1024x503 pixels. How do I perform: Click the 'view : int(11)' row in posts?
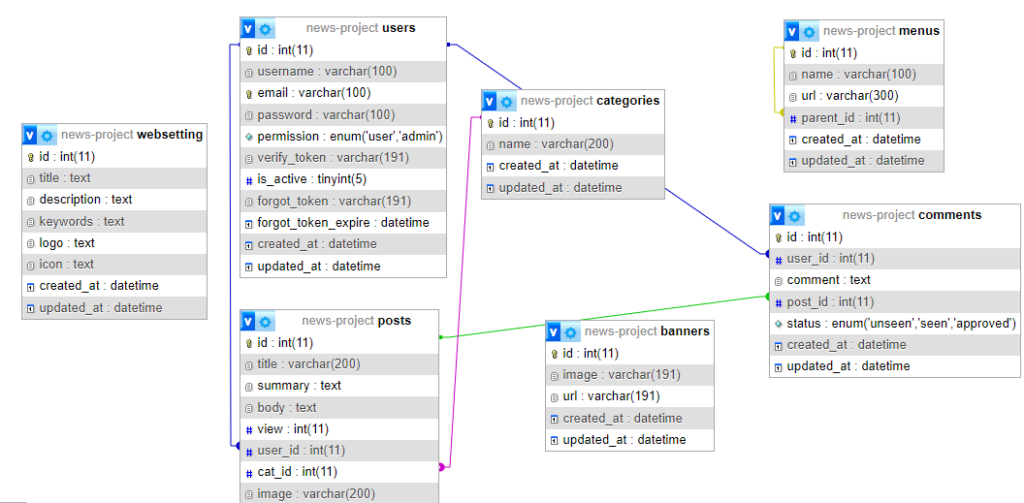[x=340, y=429]
